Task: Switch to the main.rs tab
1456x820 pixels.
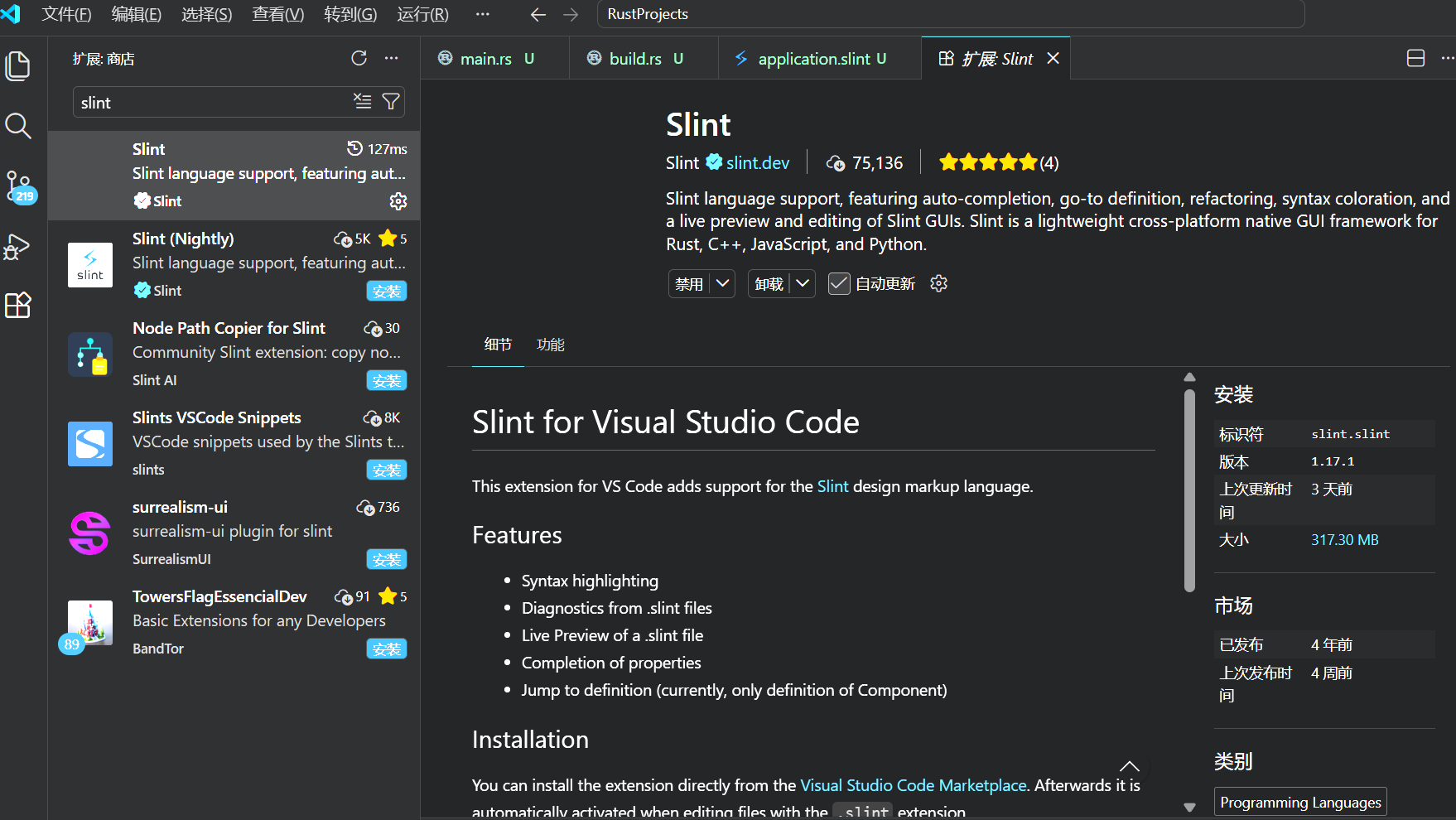Action: [x=495, y=58]
